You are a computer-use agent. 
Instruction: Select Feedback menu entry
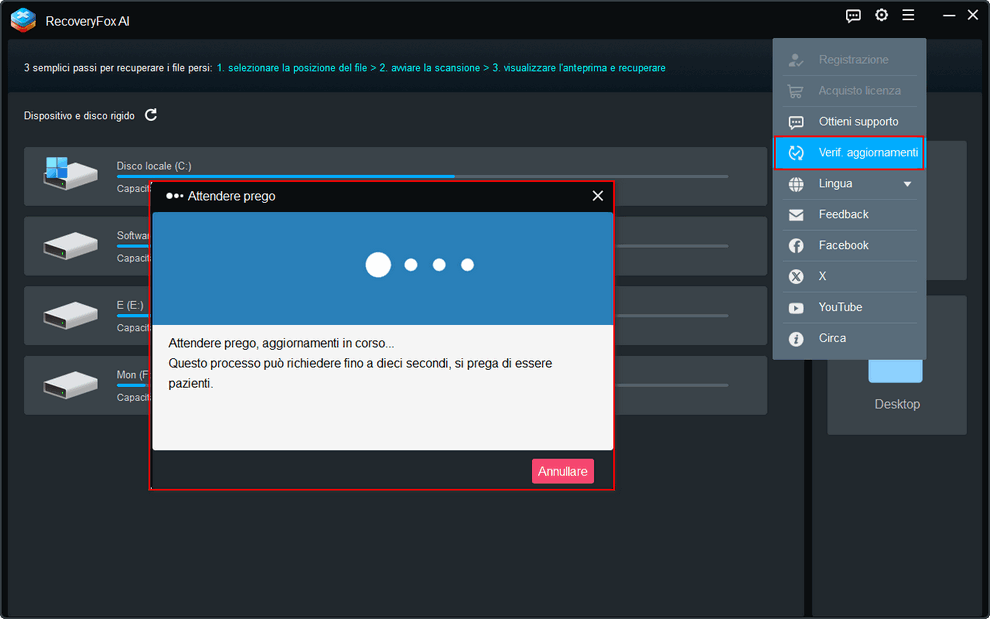(850, 214)
